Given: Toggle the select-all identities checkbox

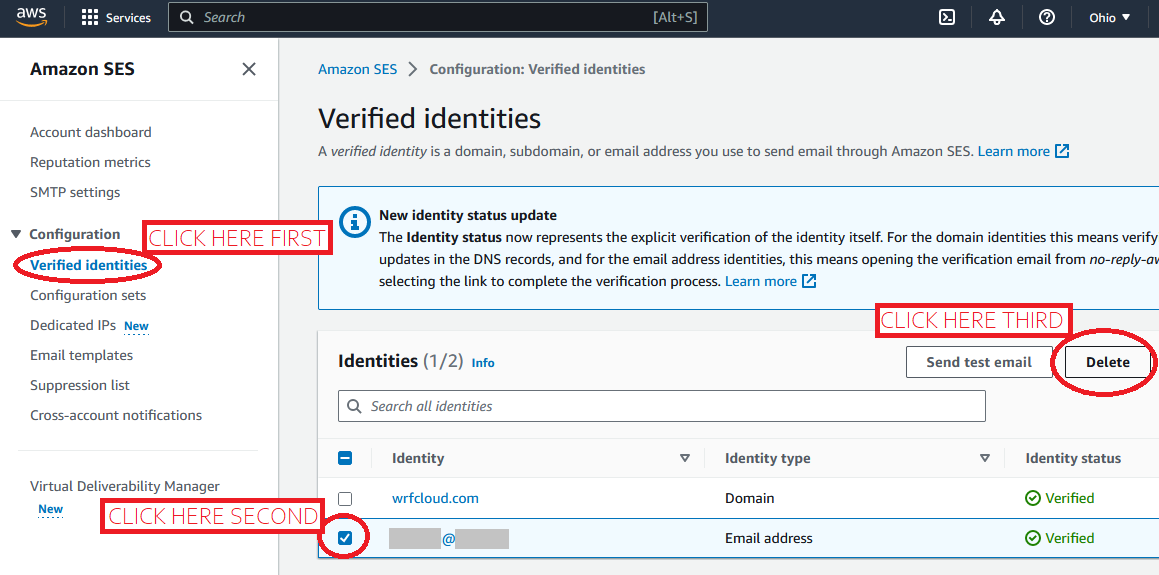Looking at the screenshot, I should 344,458.
